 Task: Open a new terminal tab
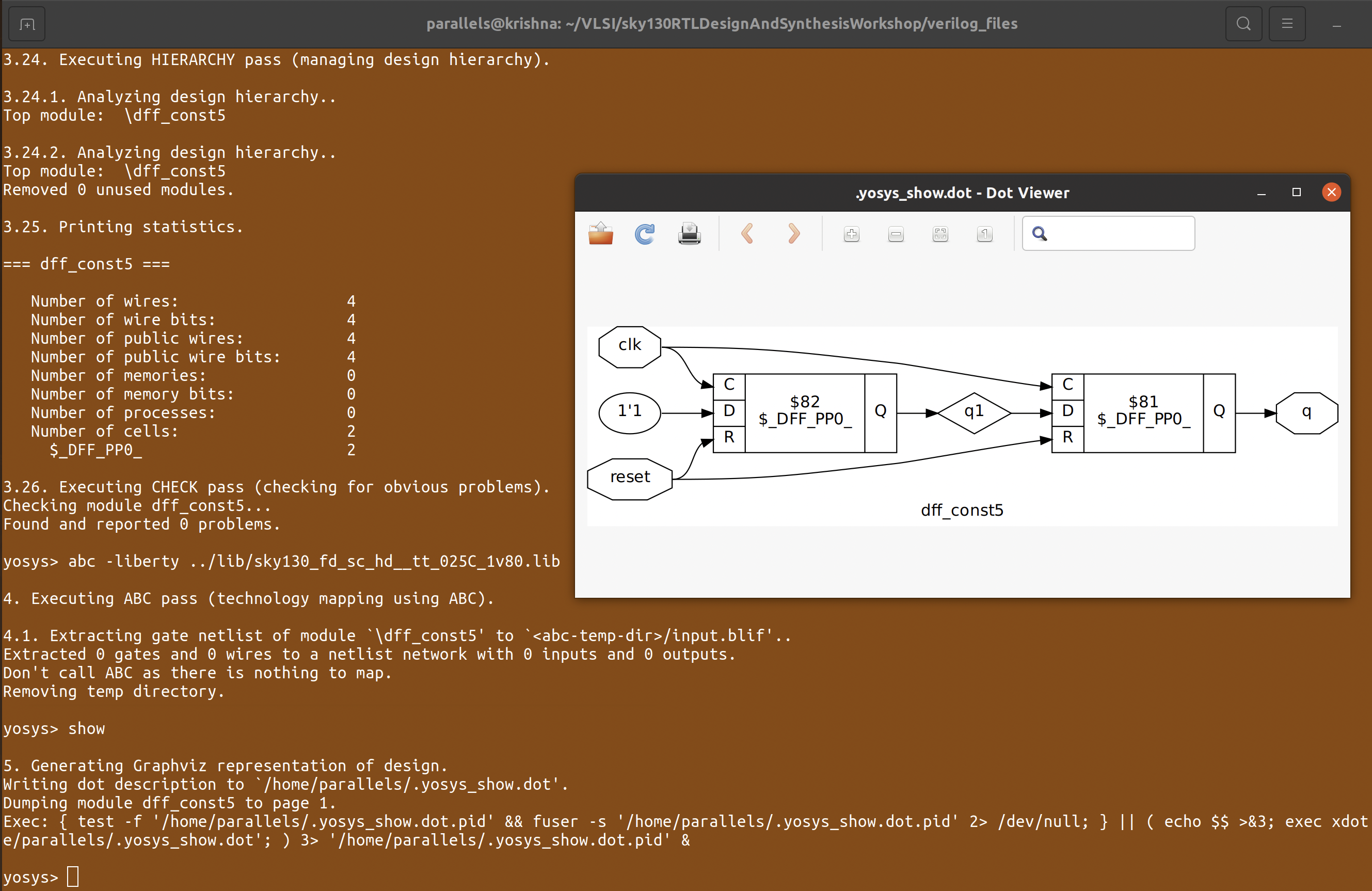tap(26, 24)
